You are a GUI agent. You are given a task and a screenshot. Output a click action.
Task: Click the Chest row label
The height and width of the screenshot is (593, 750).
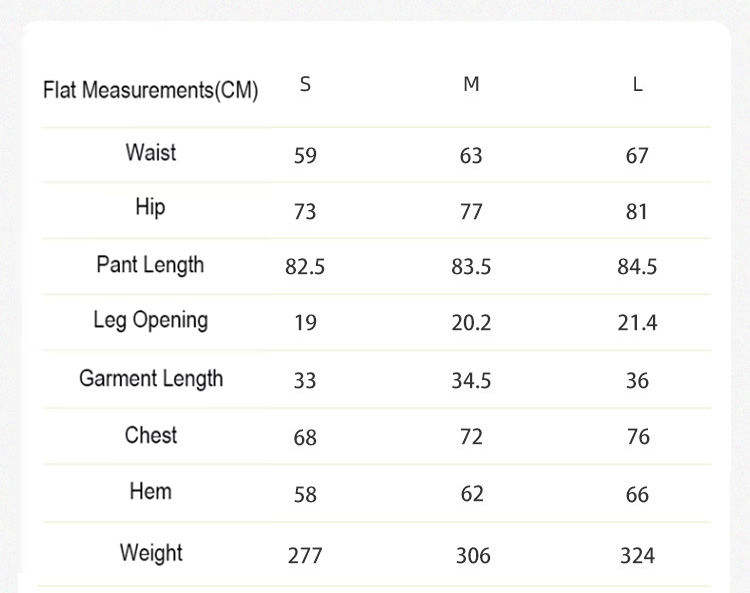tap(151, 435)
